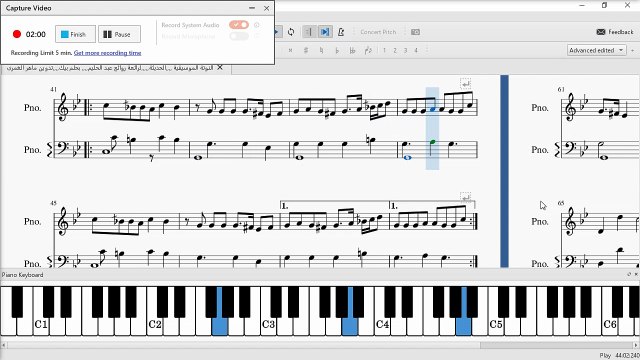640x360 pixels.
Task: Click the Piano Keyboard panel title
Action: pos(22,275)
